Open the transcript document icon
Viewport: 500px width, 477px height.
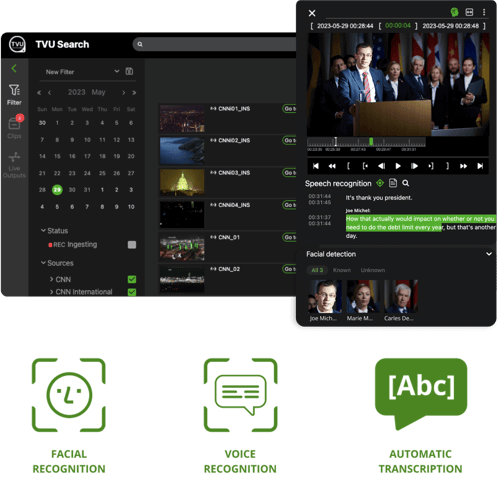pos(393,183)
